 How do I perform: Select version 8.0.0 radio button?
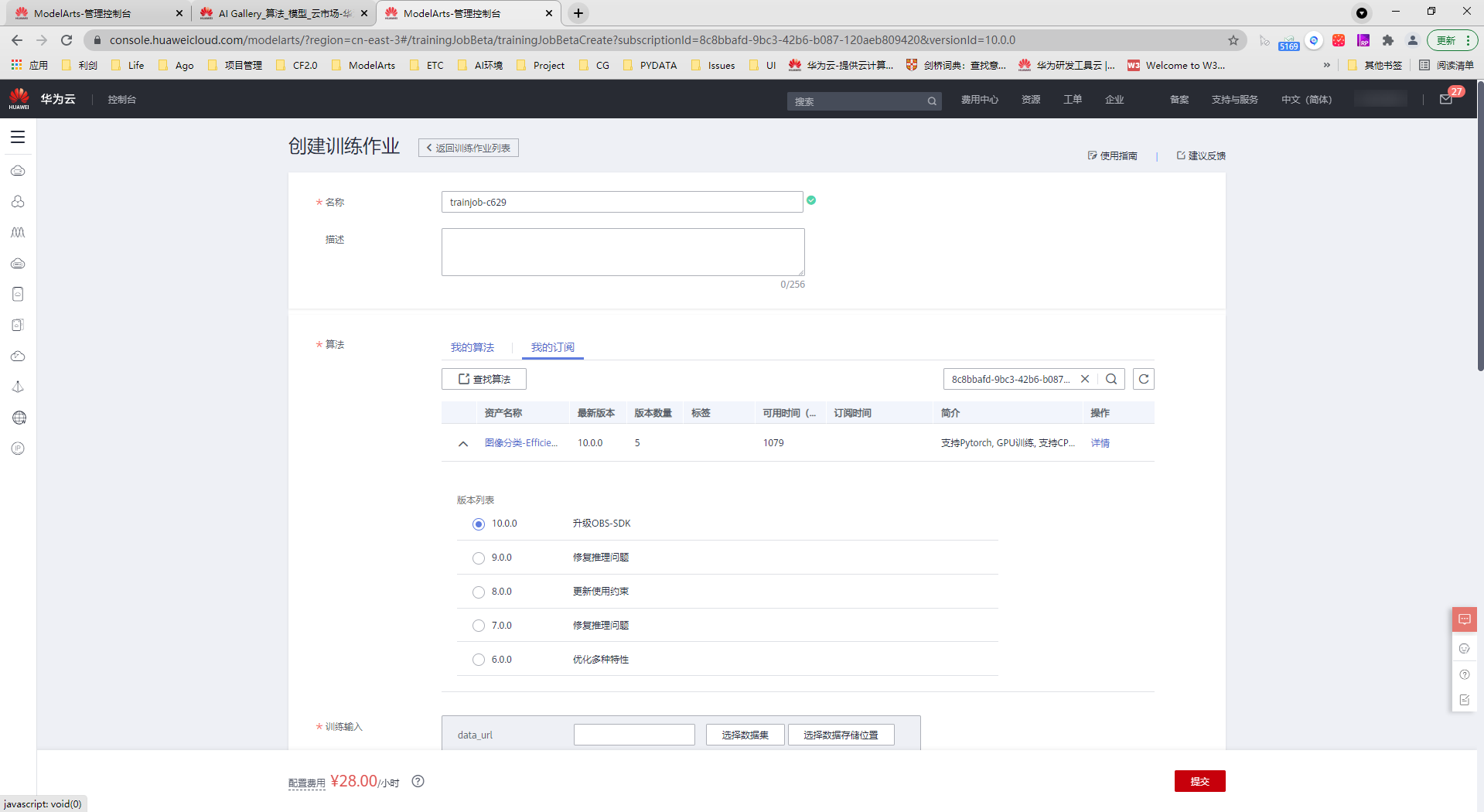(479, 592)
